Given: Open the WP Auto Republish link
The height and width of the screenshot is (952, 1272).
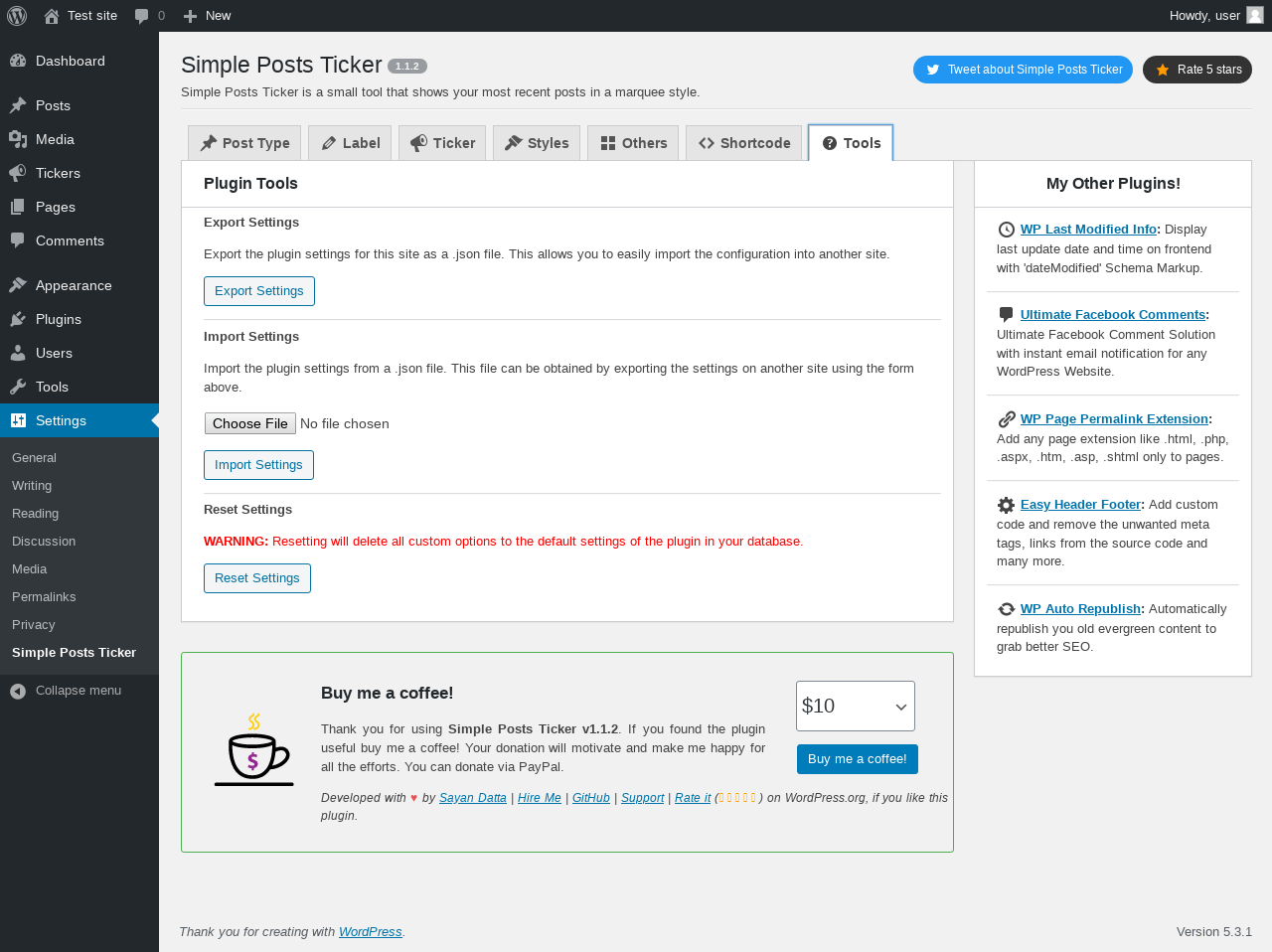Looking at the screenshot, I should tap(1080, 609).
